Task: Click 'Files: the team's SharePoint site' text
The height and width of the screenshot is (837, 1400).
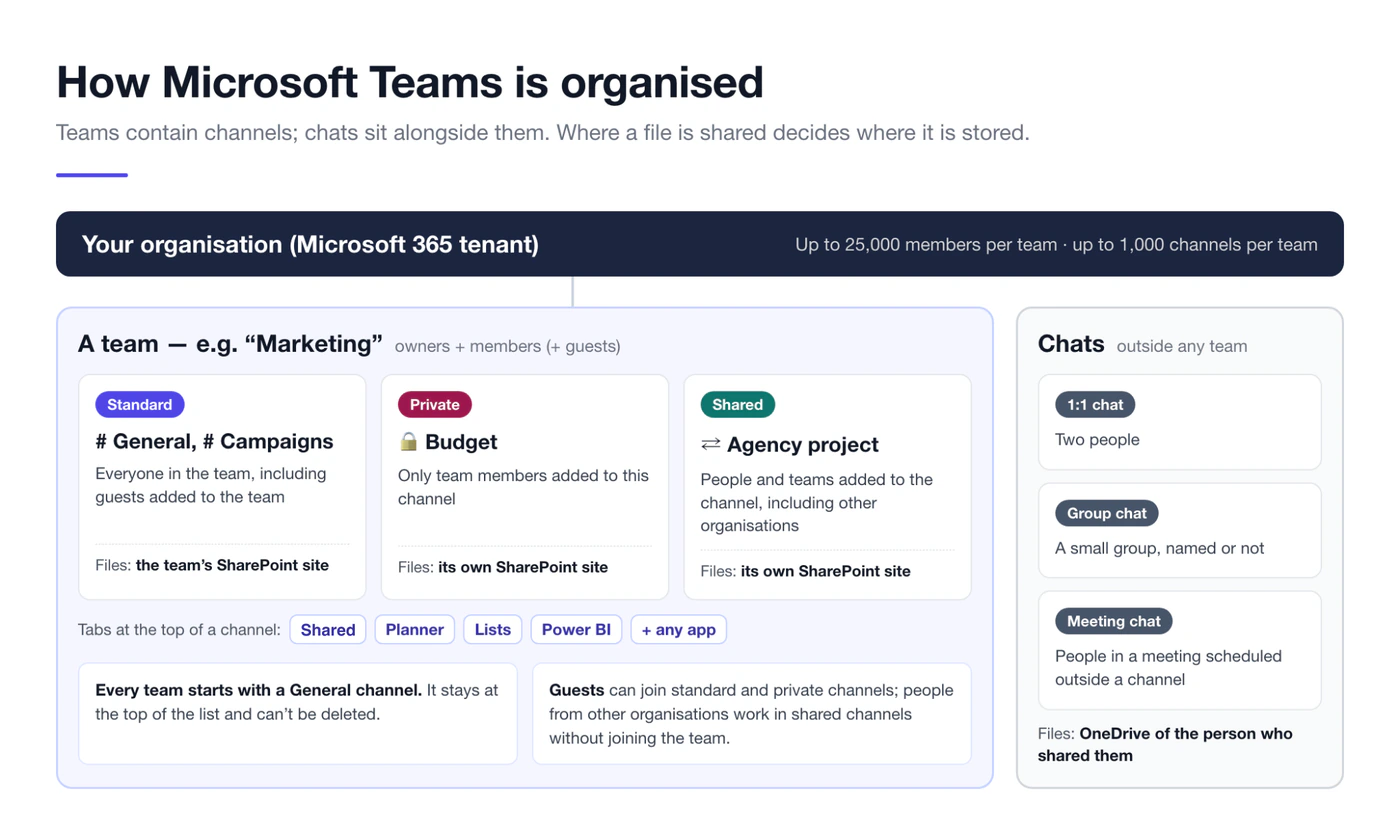Action: pyautogui.click(x=212, y=565)
